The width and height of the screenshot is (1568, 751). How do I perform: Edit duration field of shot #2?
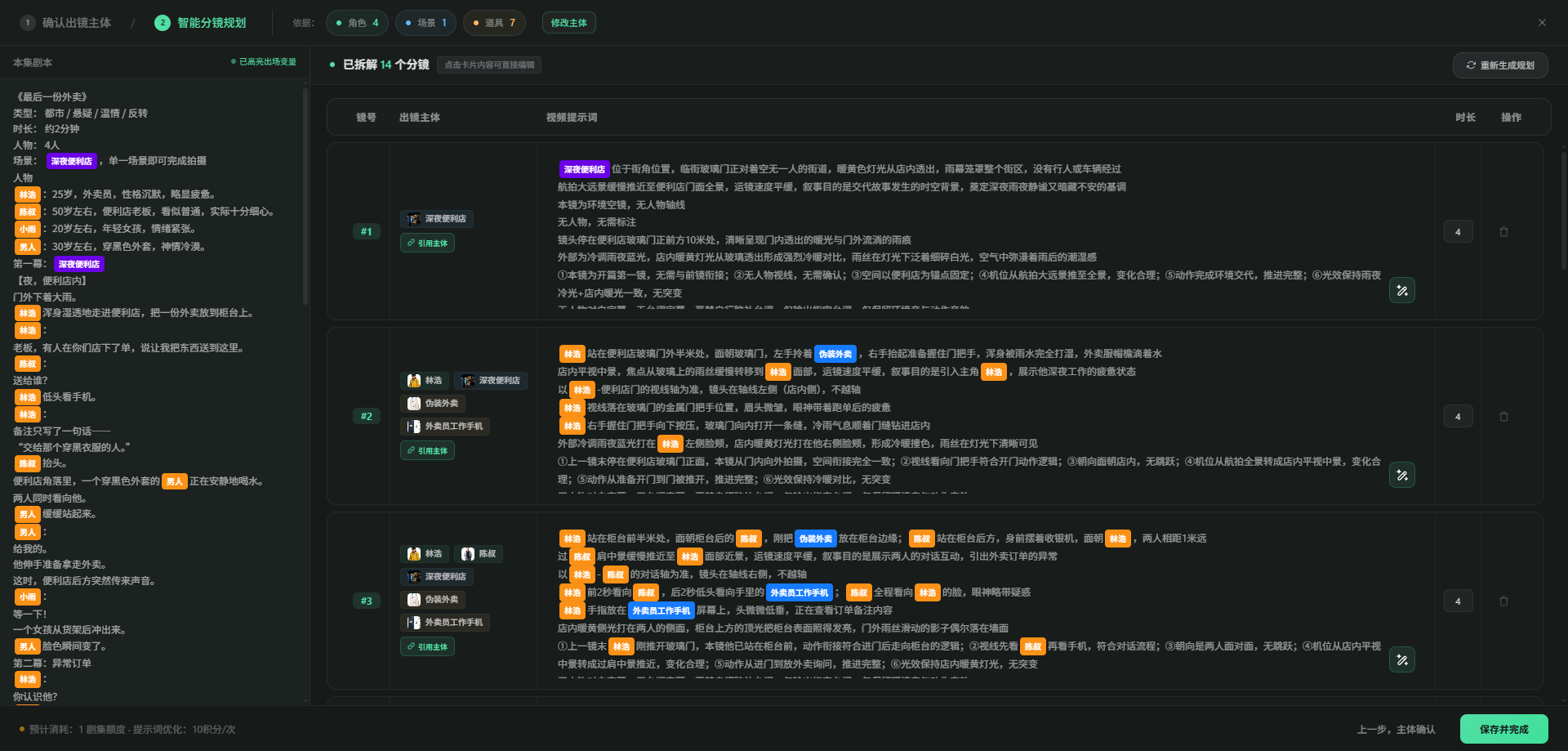tap(1458, 417)
